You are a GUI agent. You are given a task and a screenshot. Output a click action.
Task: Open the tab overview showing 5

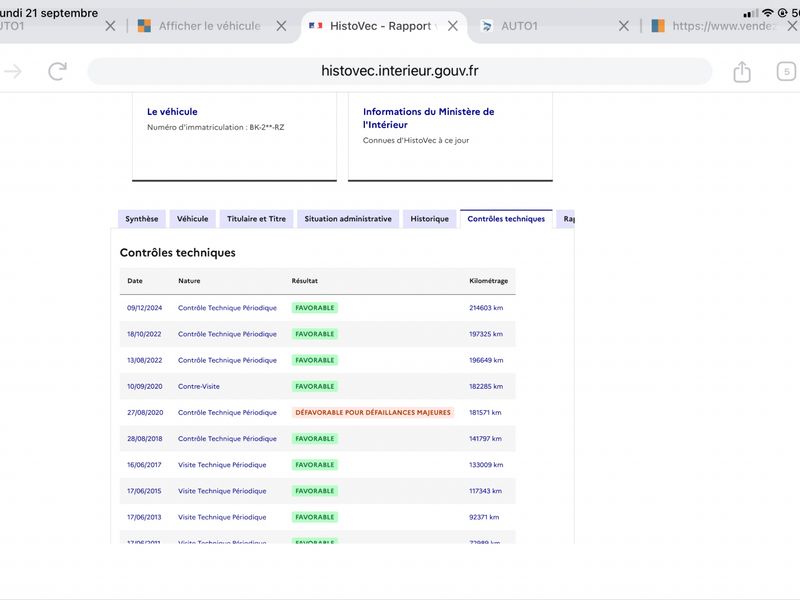(786, 71)
